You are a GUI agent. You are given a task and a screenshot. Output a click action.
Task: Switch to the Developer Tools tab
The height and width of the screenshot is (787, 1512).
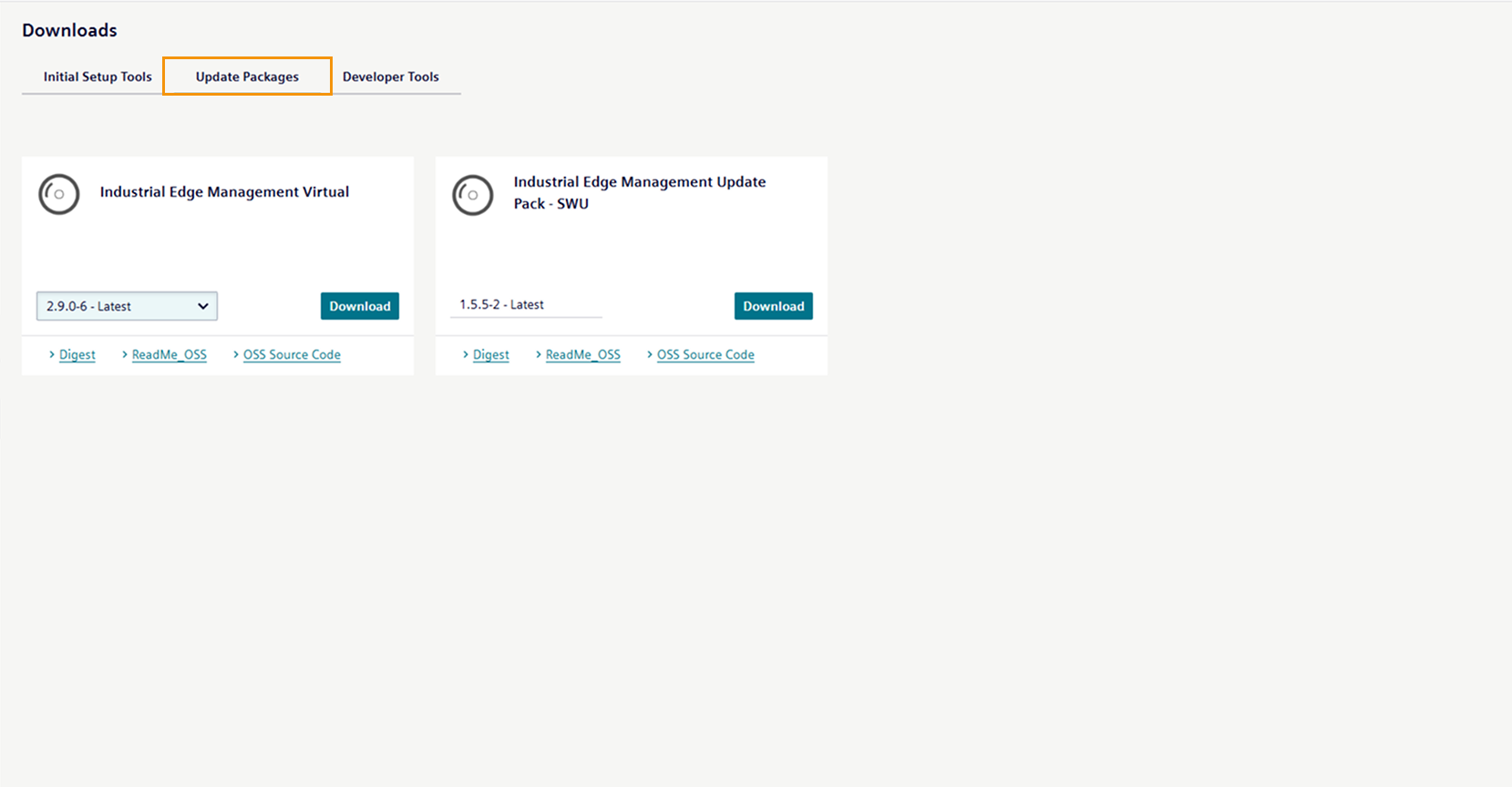coord(391,77)
